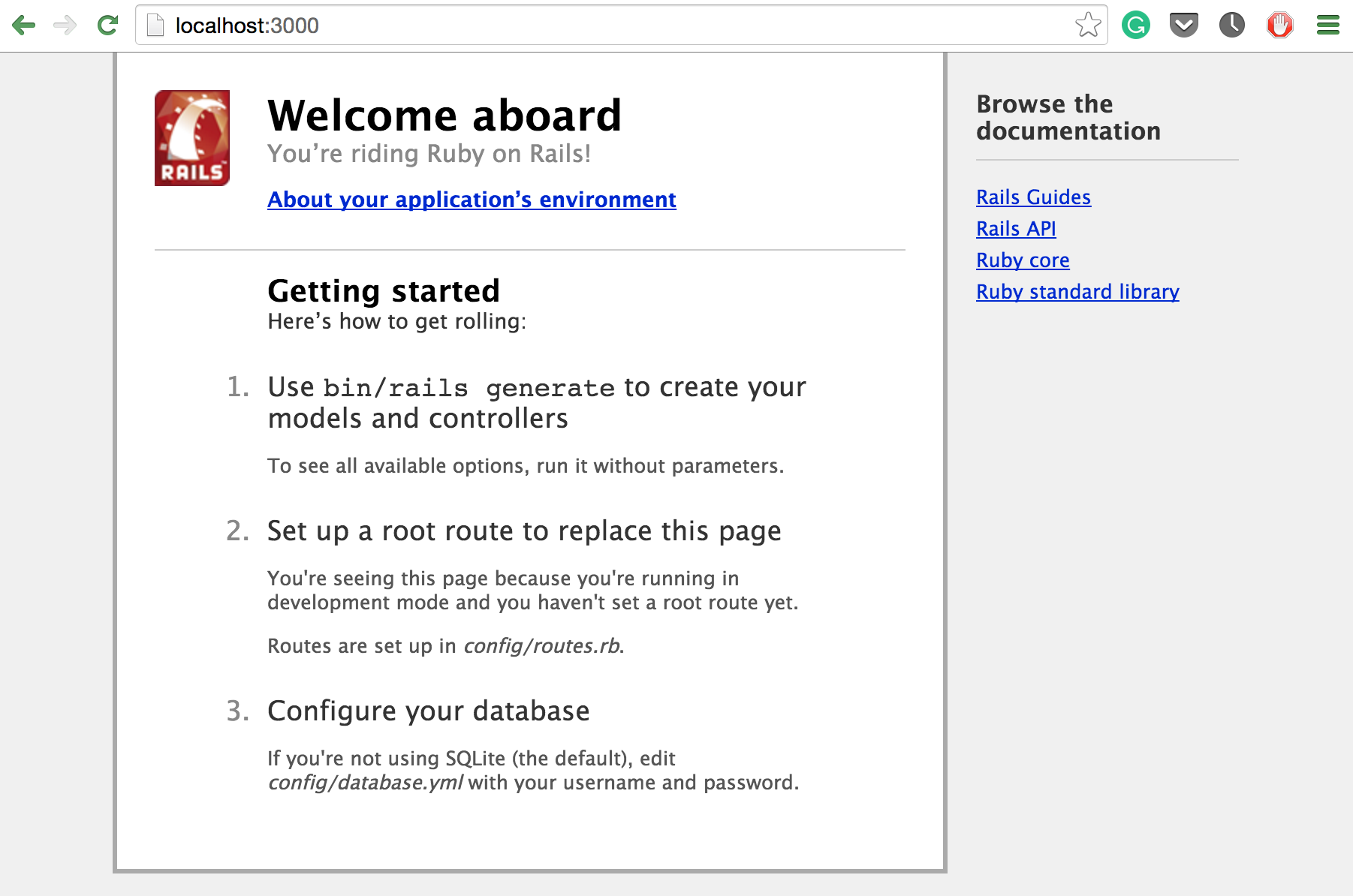
Task: Click the 'bin/rails generate' code text
Action: click(469, 388)
